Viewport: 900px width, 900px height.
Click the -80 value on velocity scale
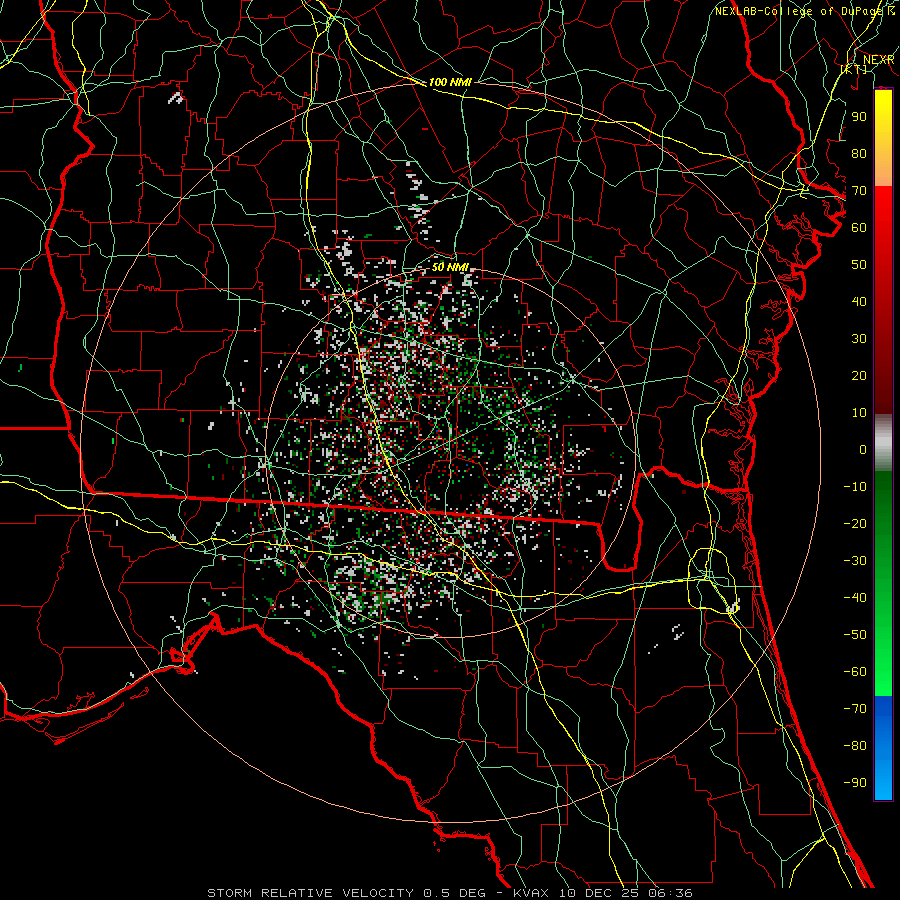pyautogui.click(x=855, y=746)
